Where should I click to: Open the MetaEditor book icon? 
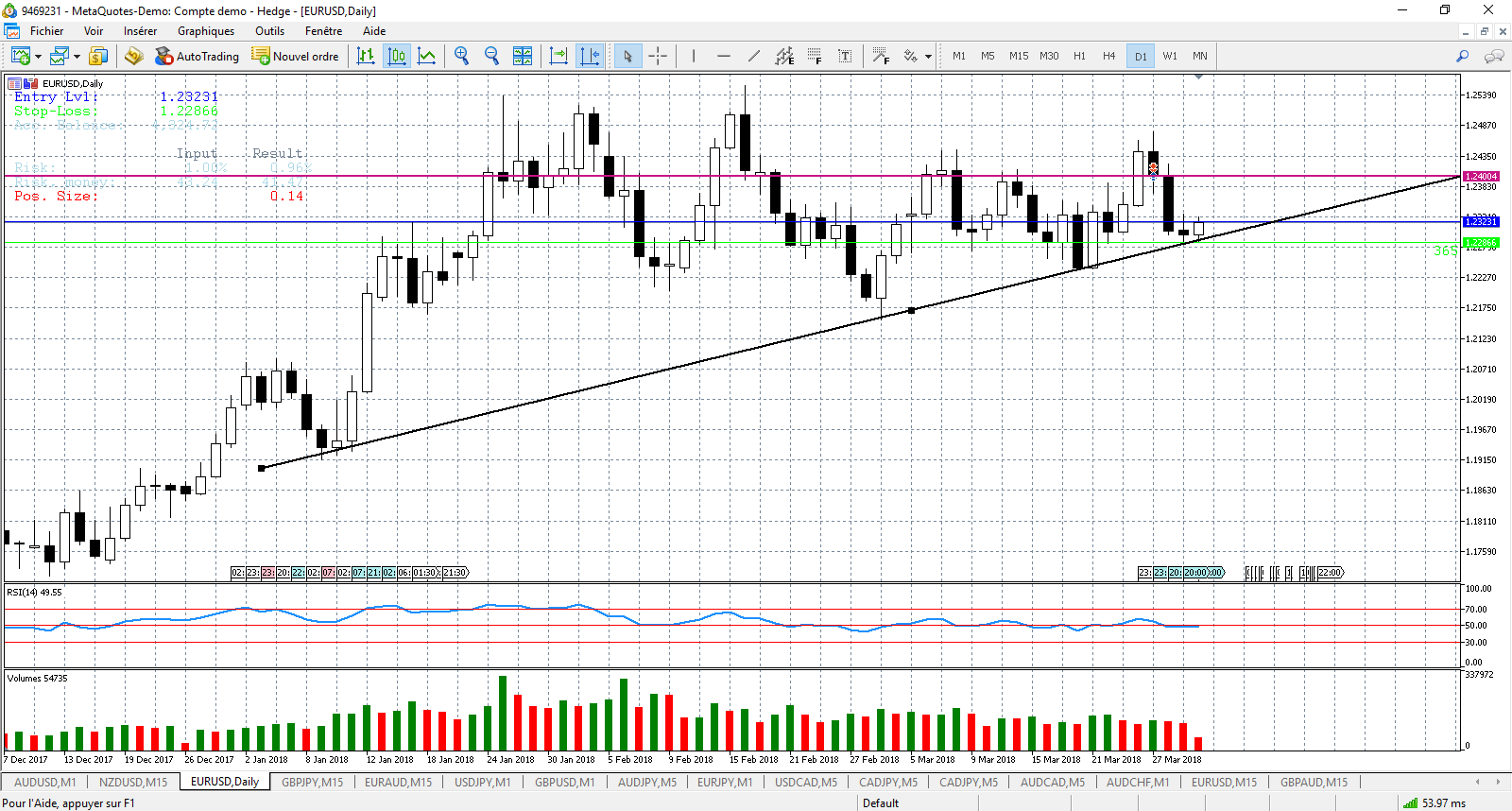click(x=133, y=56)
